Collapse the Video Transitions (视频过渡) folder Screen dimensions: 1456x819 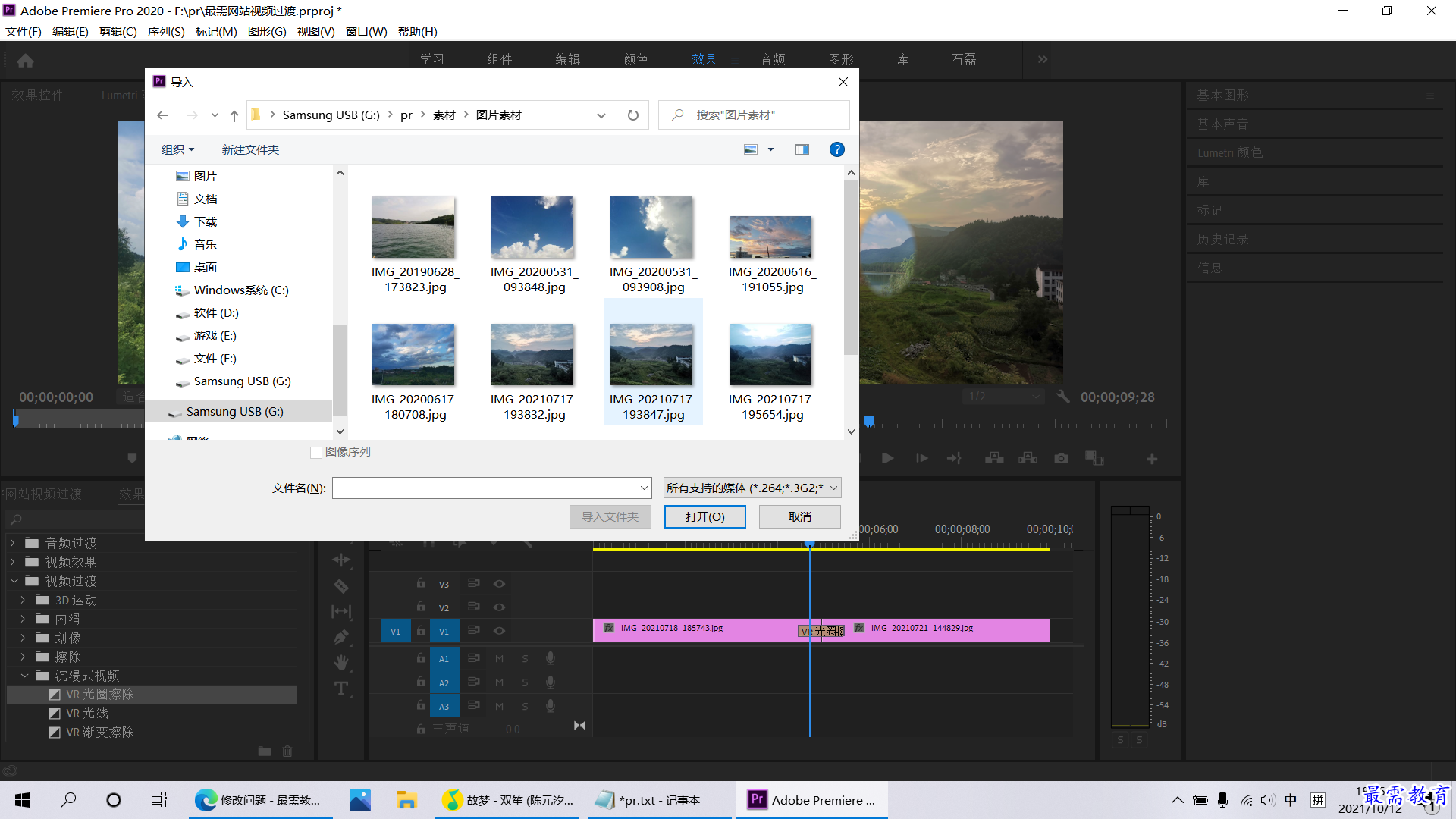[14, 581]
